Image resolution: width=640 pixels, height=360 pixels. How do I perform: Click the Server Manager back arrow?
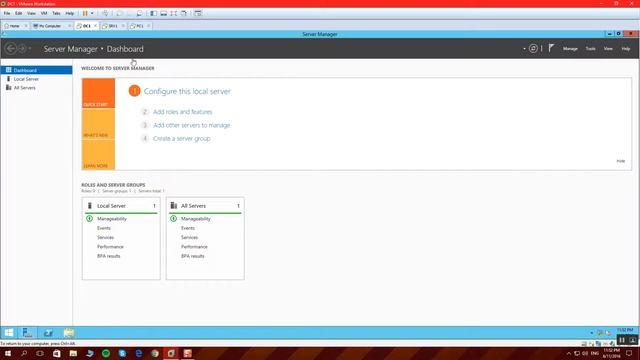(11, 49)
